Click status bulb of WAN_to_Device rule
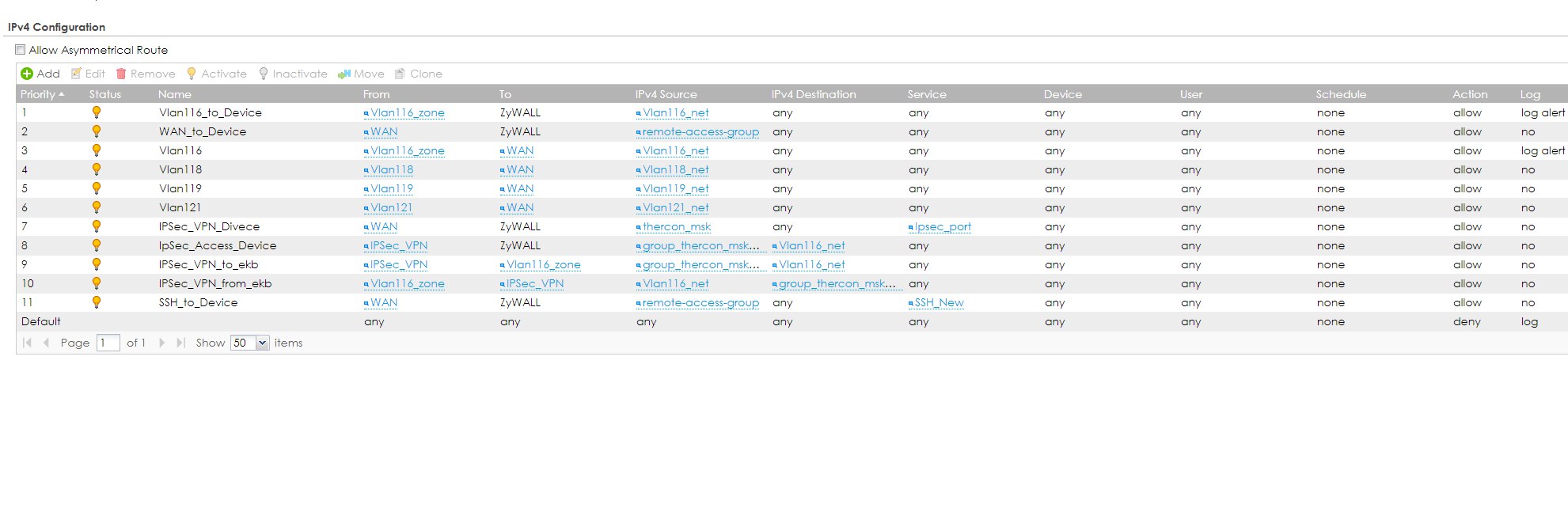1568x512 pixels. click(x=97, y=131)
